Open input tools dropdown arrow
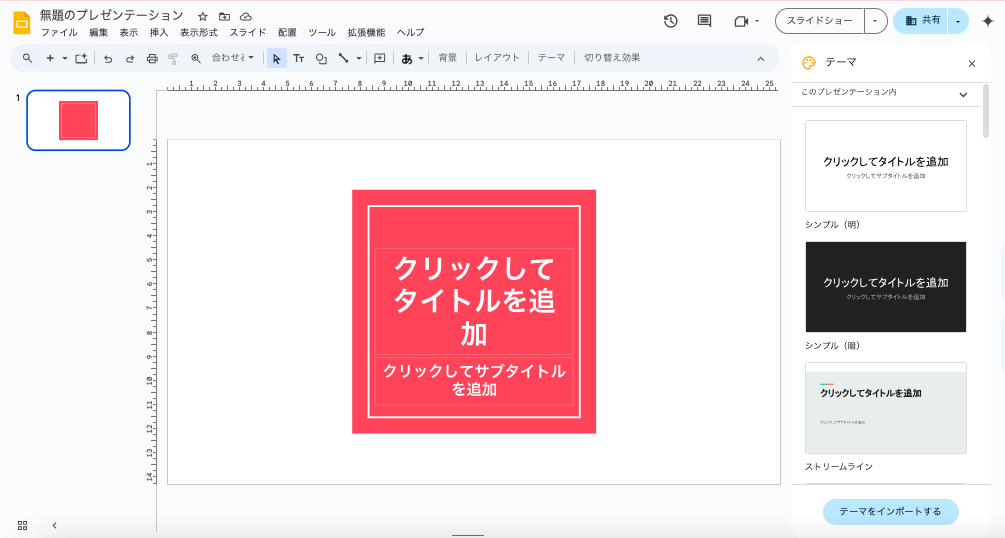 coord(421,58)
